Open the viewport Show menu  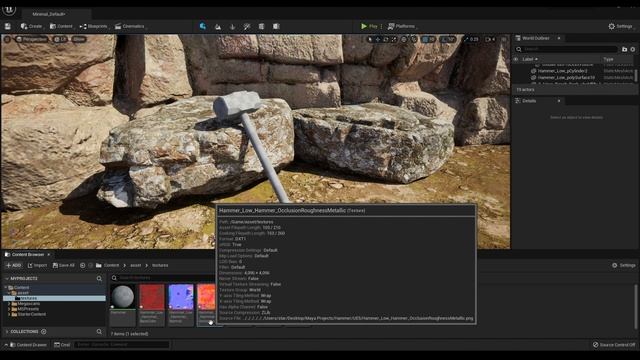click(79, 39)
